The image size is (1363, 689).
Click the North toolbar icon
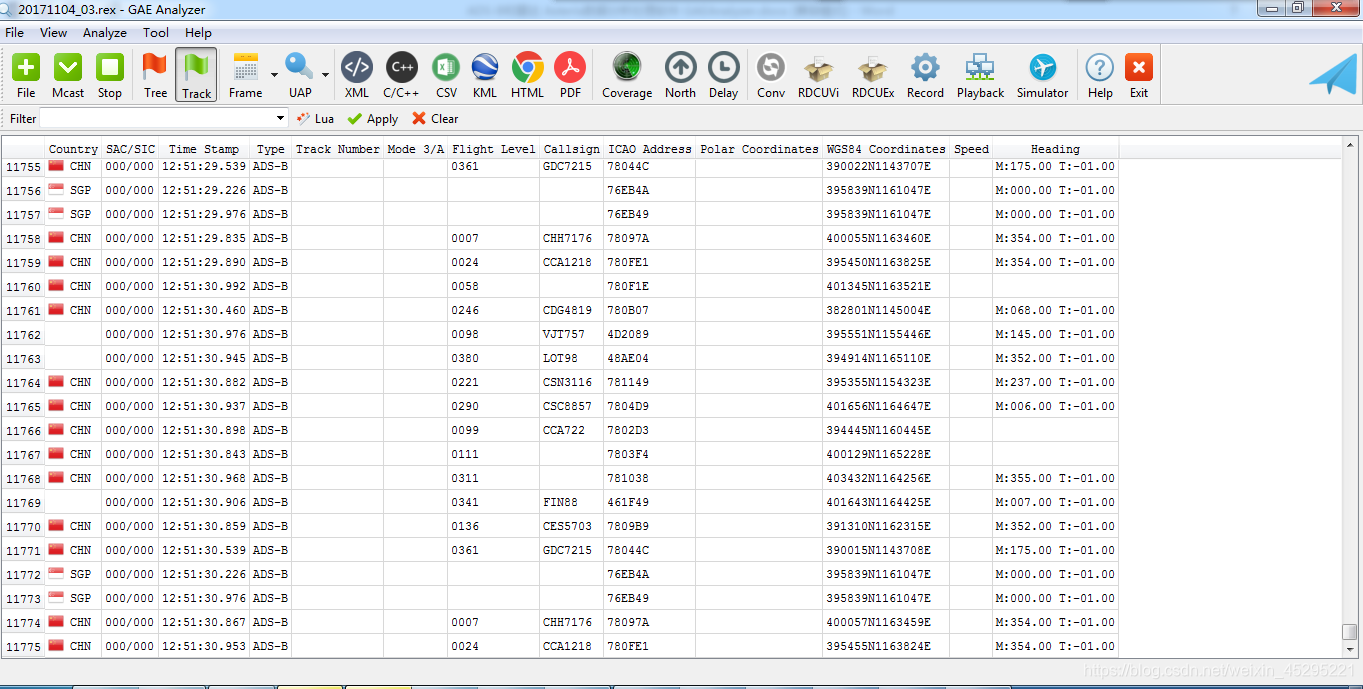(x=680, y=76)
